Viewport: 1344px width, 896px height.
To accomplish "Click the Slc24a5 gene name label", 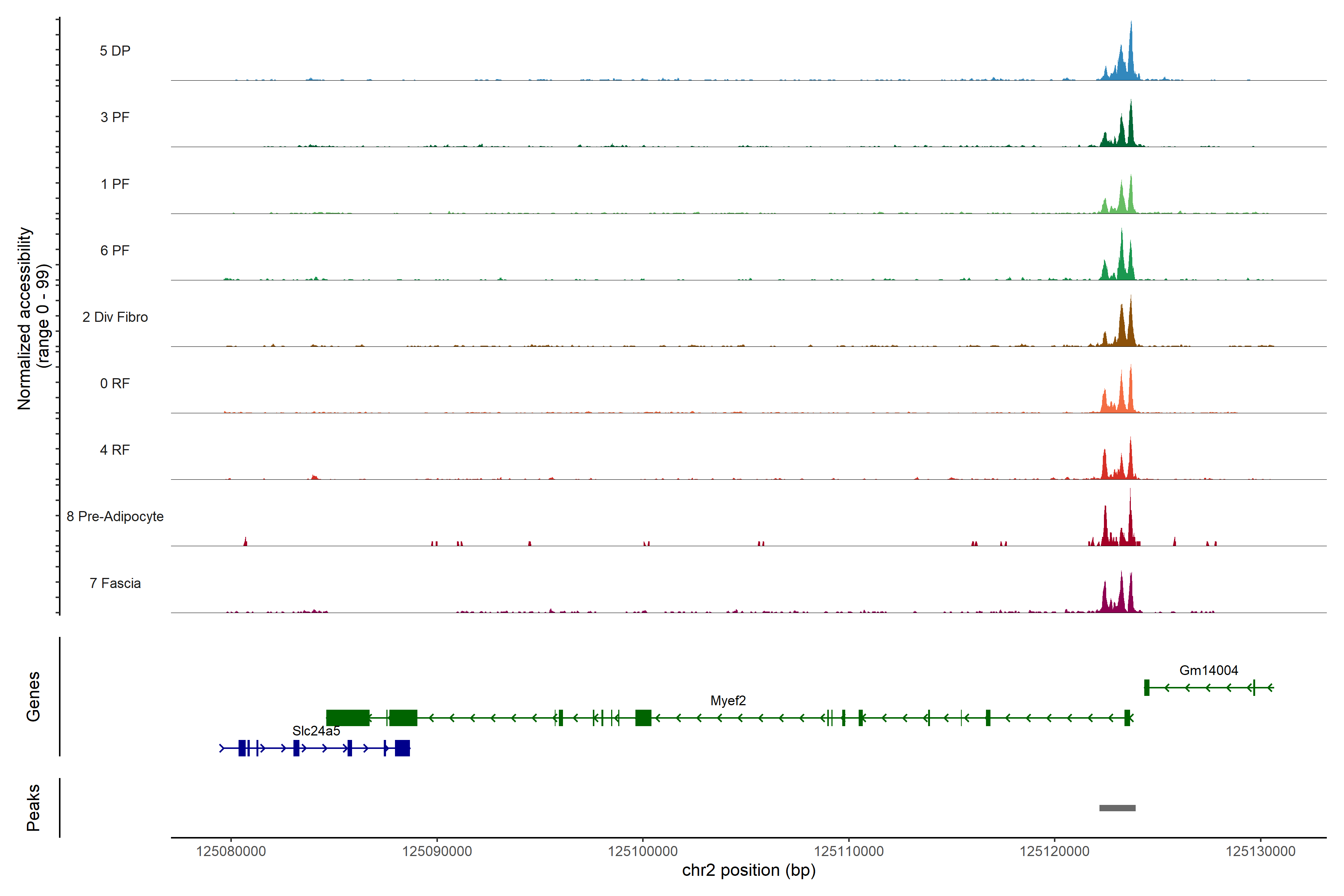I will [x=316, y=731].
